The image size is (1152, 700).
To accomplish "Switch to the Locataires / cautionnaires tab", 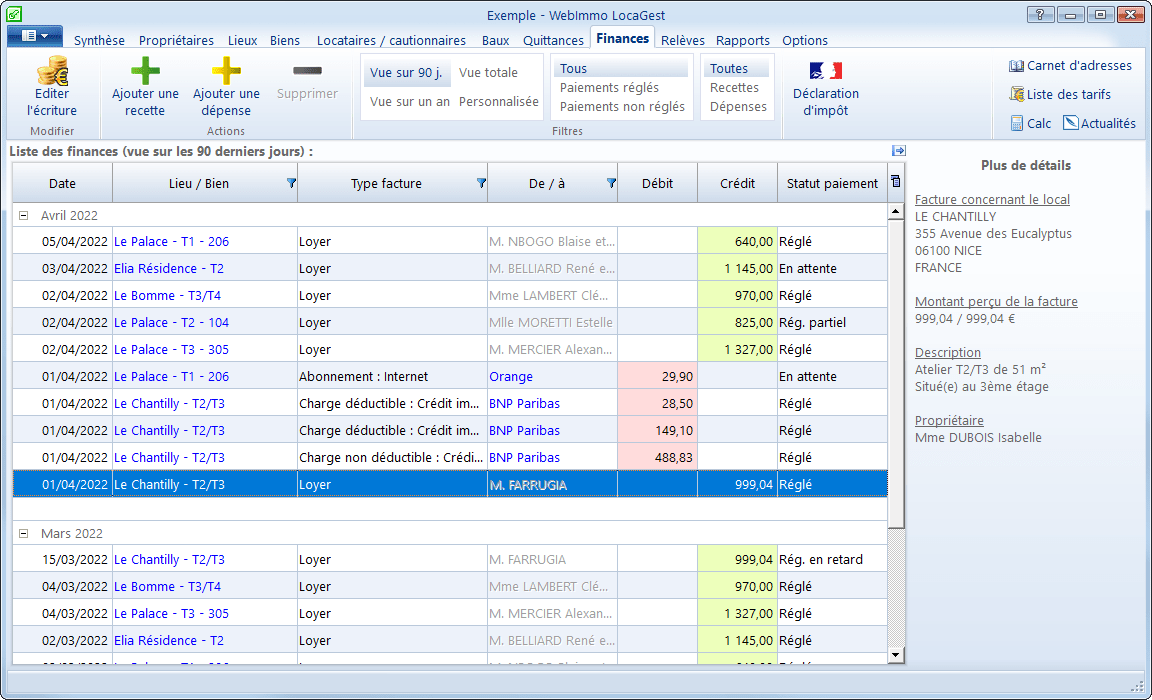I will [x=391, y=41].
